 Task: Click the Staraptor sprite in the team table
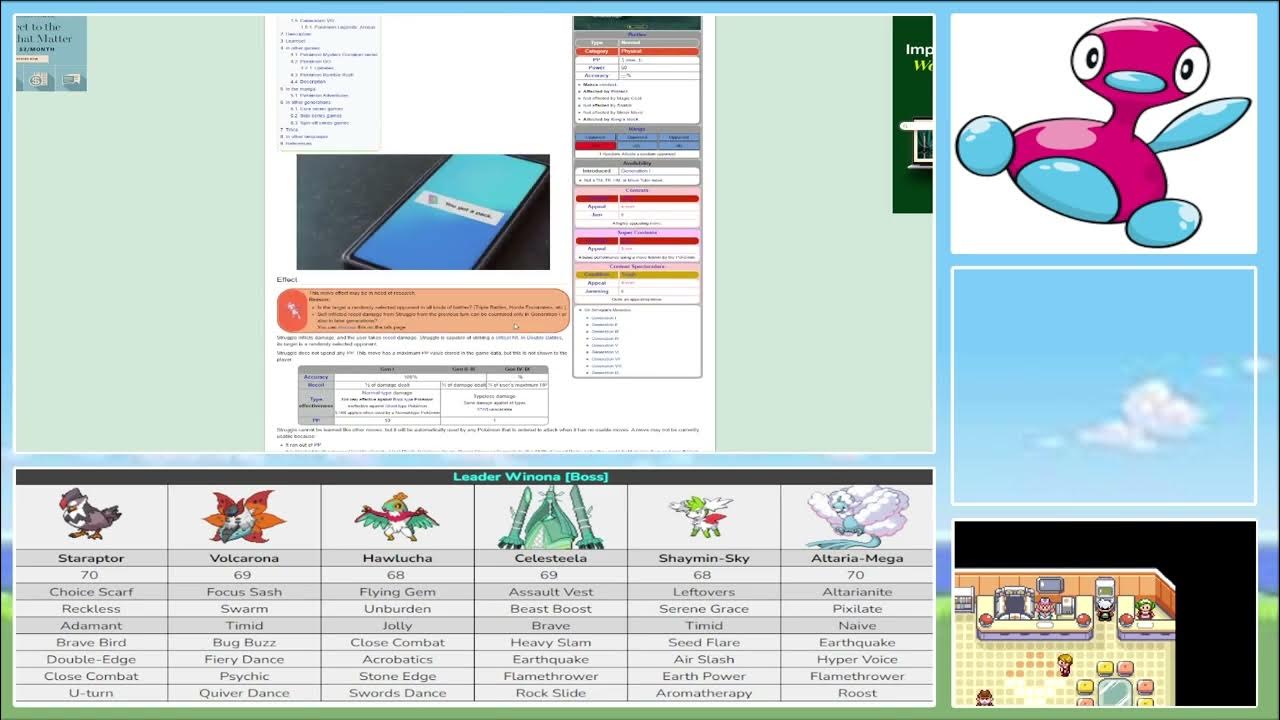click(x=91, y=514)
